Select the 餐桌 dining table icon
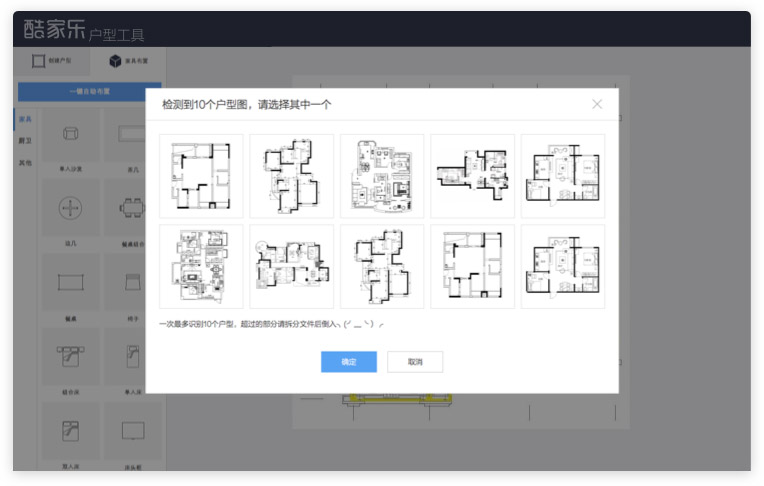This screenshot has width=764, height=486. tap(71, 282)
